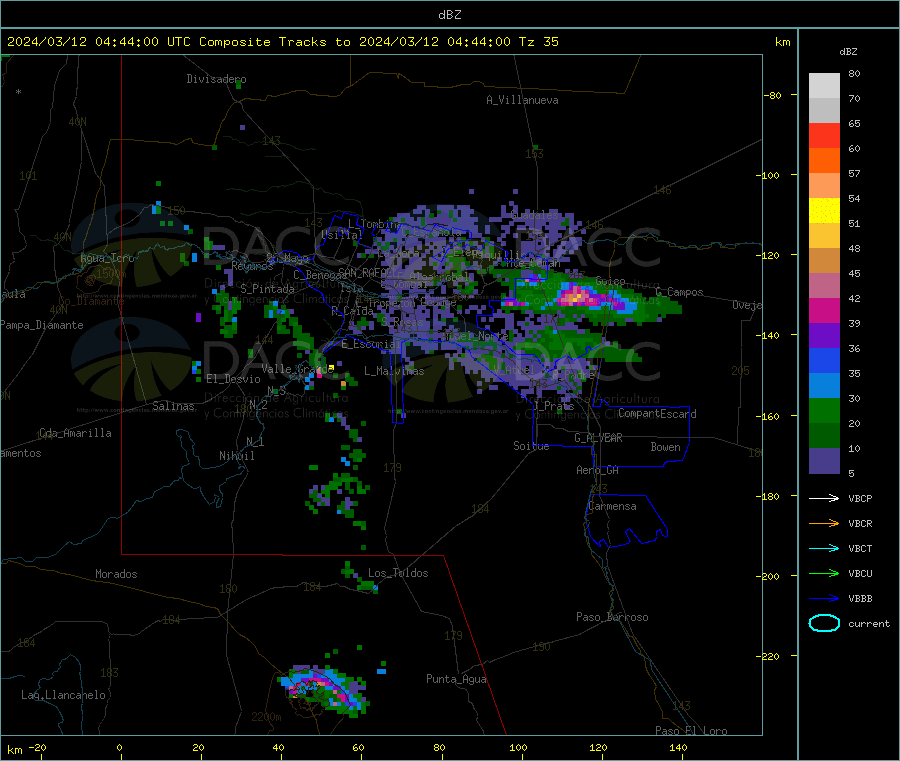The width and height of the screenshot is (900, 761).
Task: Click the 'A_Villanueva' map label
Action: [x=522, y=100]
